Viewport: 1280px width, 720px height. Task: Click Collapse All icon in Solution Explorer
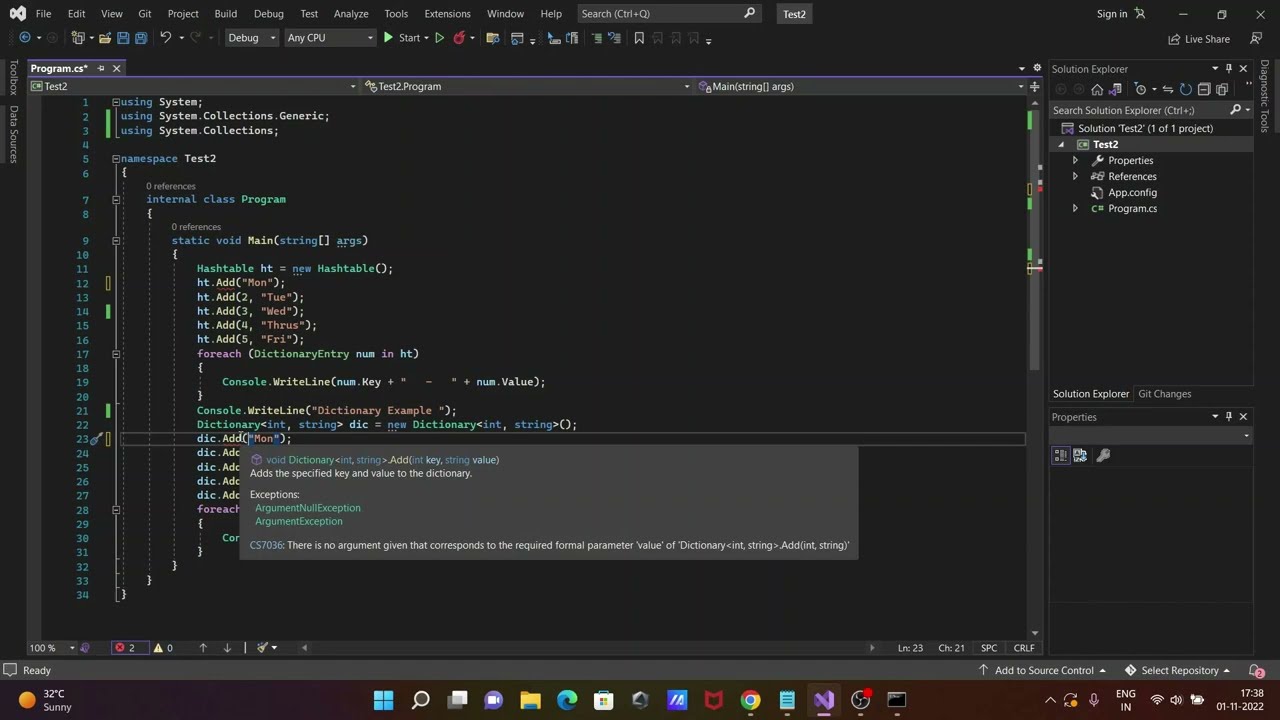(1203, 89)
